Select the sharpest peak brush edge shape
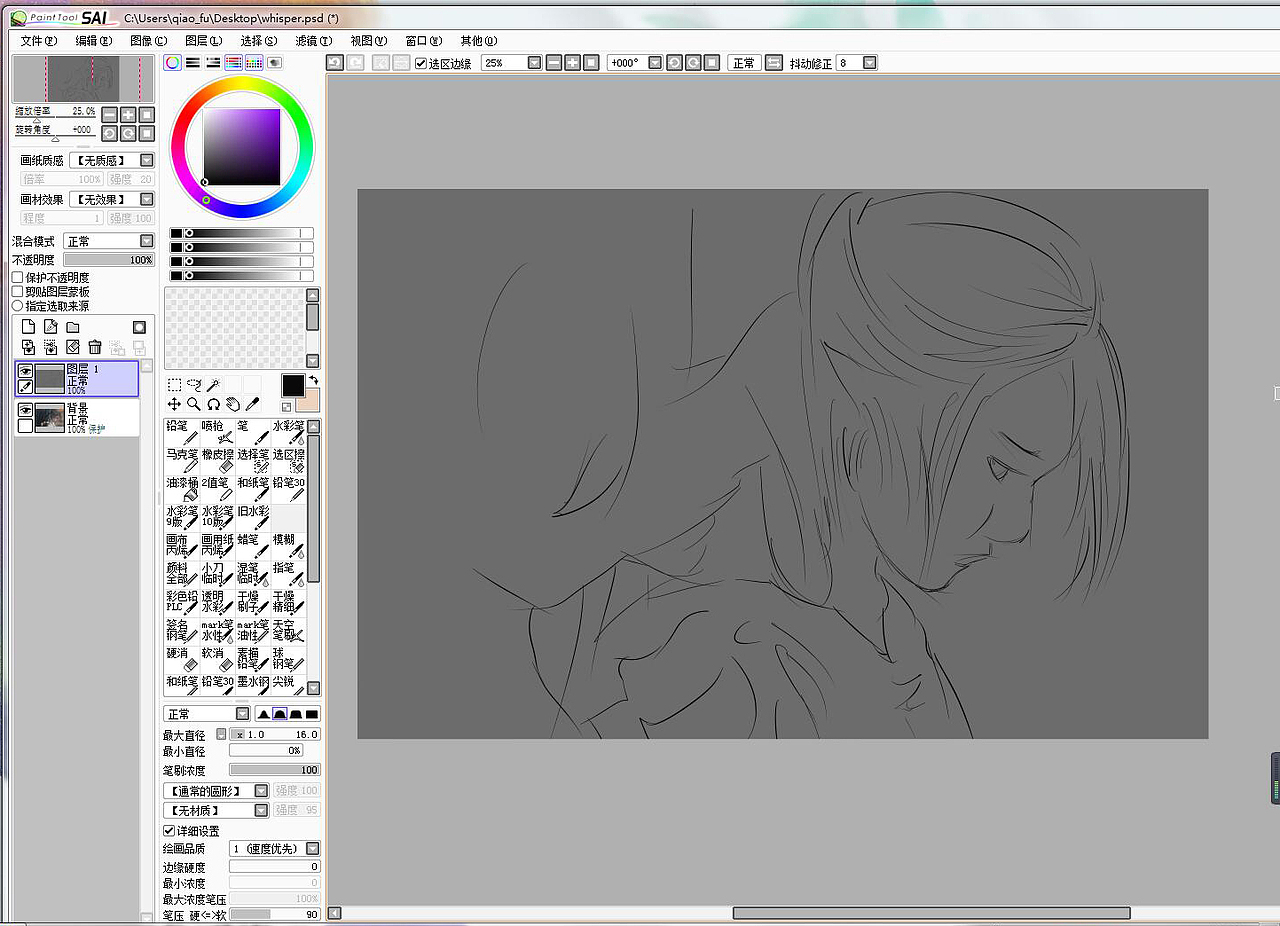The height and width of the screenshot is (926, 1280). 264,714
